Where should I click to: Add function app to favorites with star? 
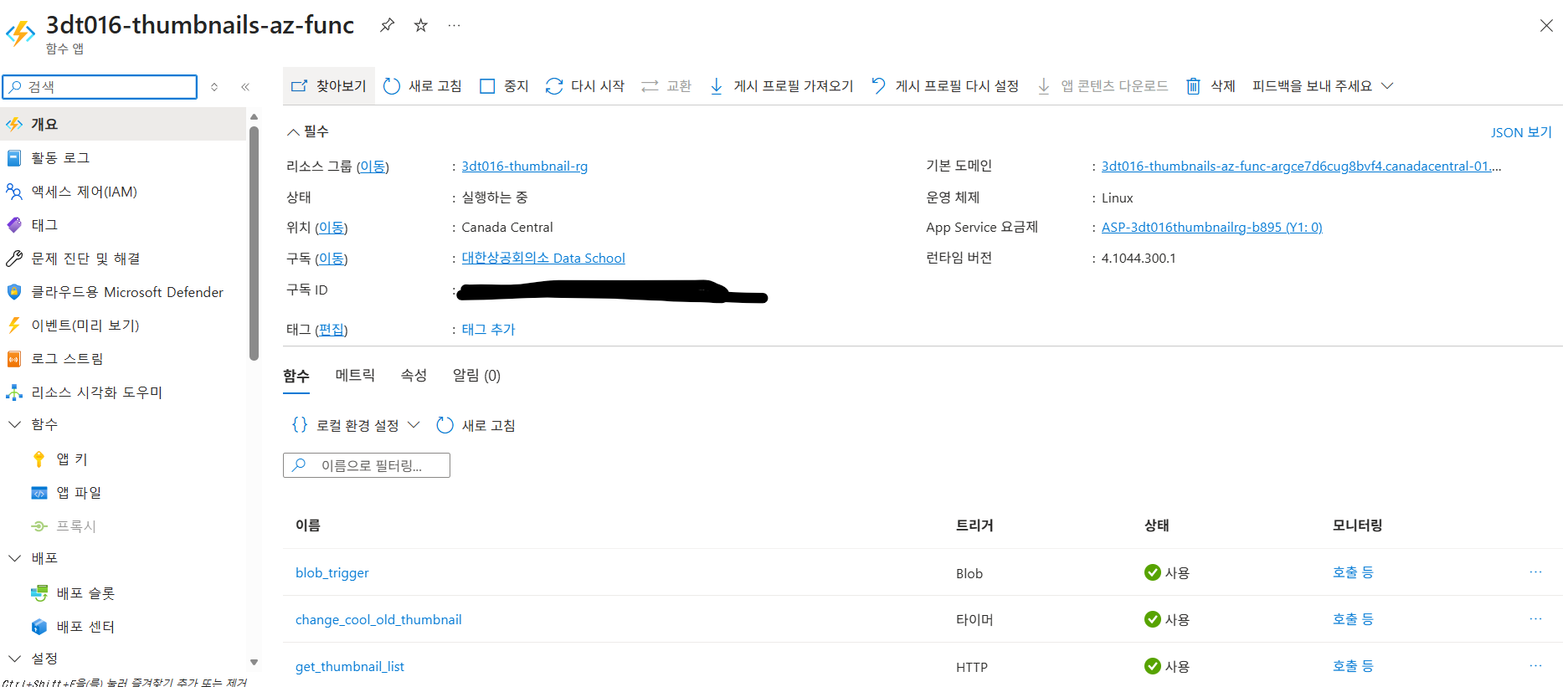(x=421, y=25)
